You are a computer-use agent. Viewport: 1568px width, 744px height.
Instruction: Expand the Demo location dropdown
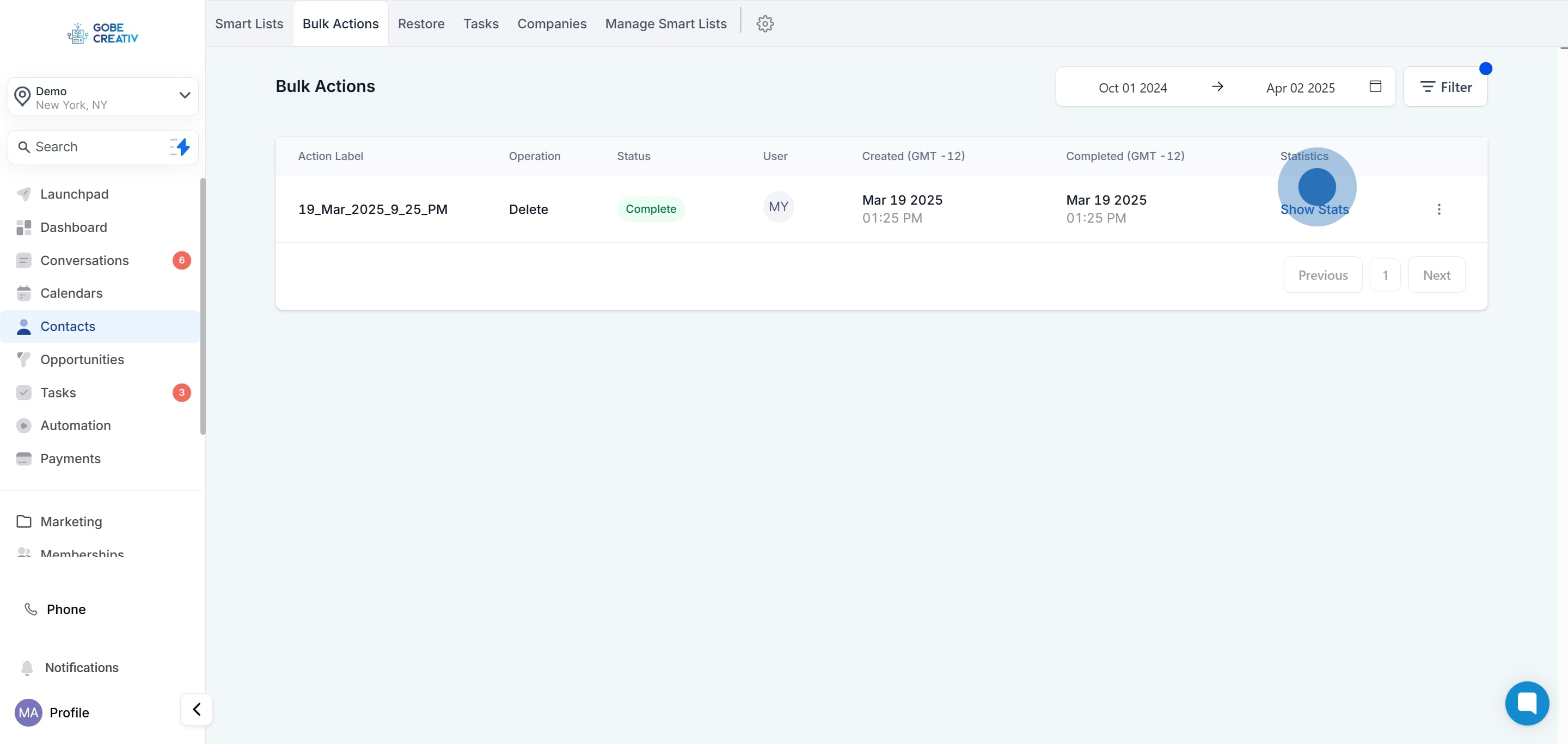185,95
